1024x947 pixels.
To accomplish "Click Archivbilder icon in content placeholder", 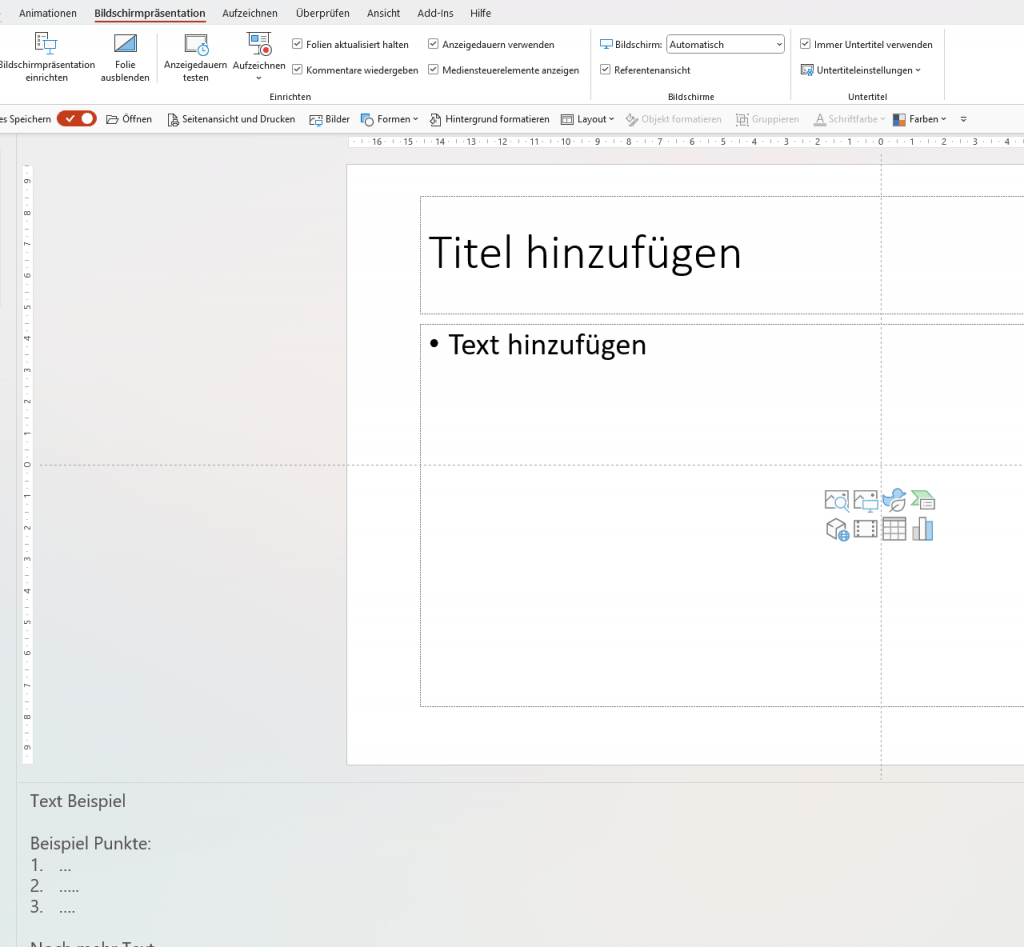I will 837,500.
